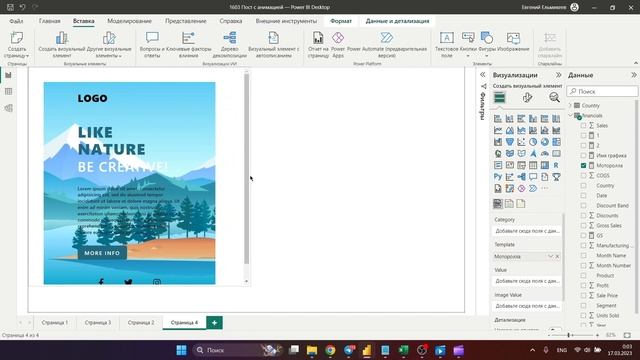
Task: Collapse the Data (Данные) pane
Action: [633, 75]
